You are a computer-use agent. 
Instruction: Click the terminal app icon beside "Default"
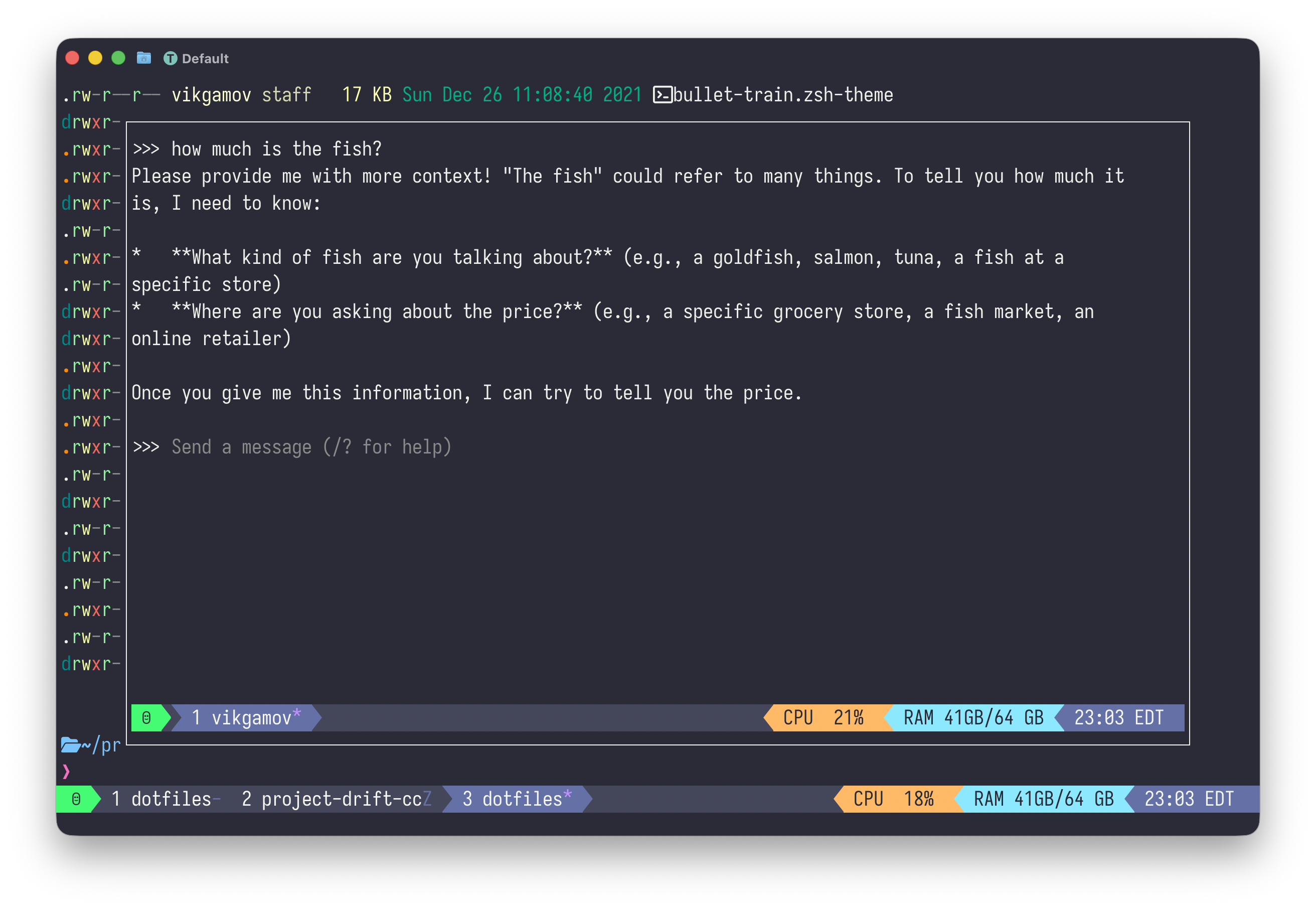pos(172,58)
